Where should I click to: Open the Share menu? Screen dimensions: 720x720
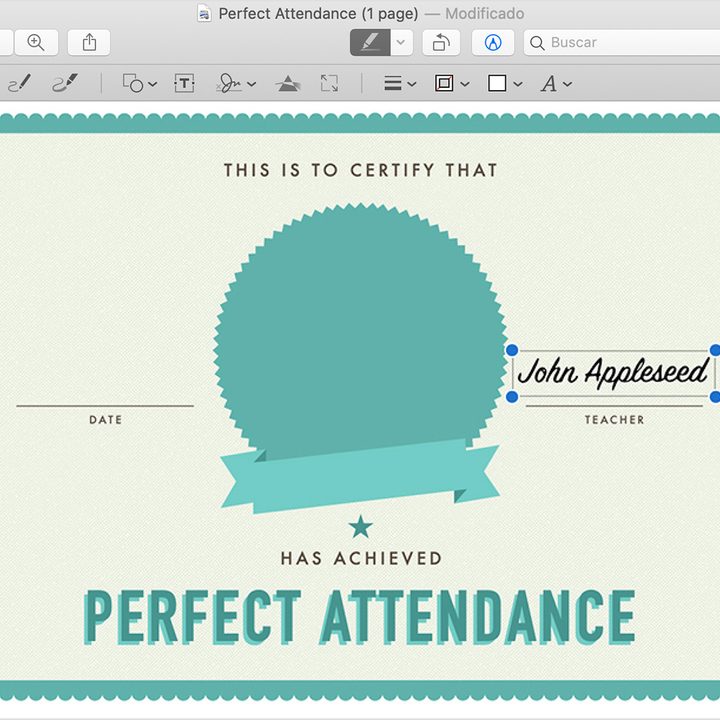89,42
